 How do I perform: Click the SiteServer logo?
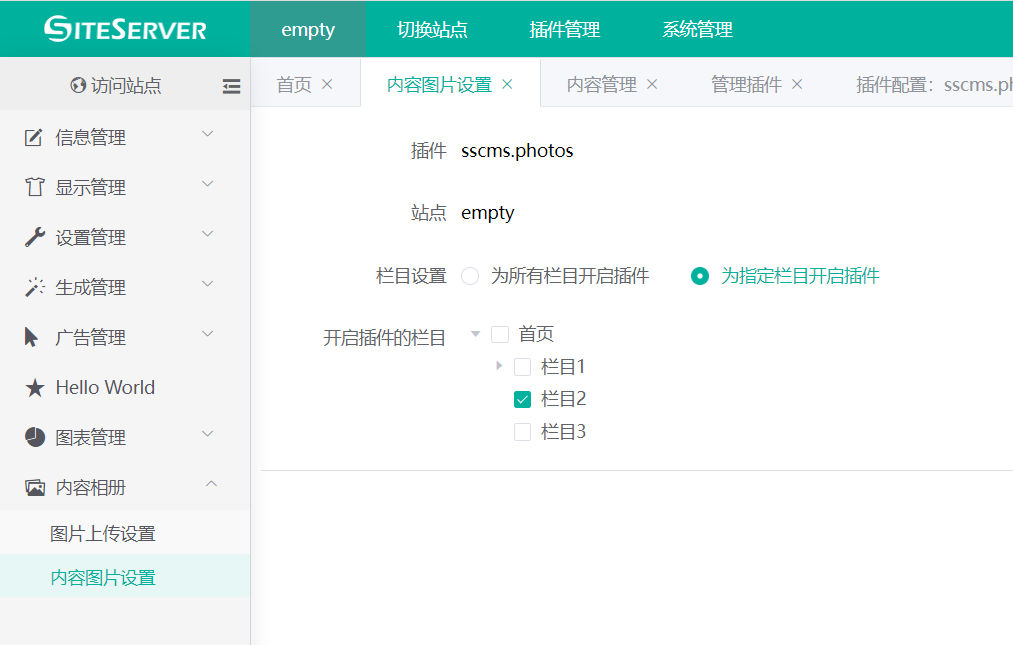pos(125,29)
